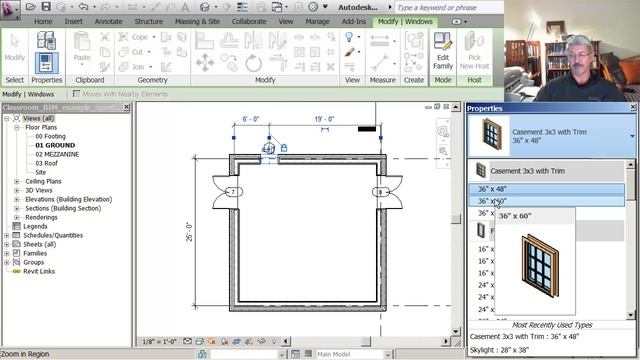Open the type selector dropdown arrow
The height and width of the screenshot is (360, 640).
pos(632,136)
